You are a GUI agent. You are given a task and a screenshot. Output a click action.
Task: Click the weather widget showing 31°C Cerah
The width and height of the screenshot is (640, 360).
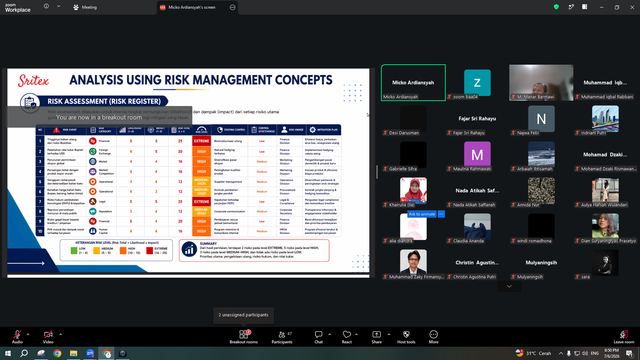coord(533,353)
